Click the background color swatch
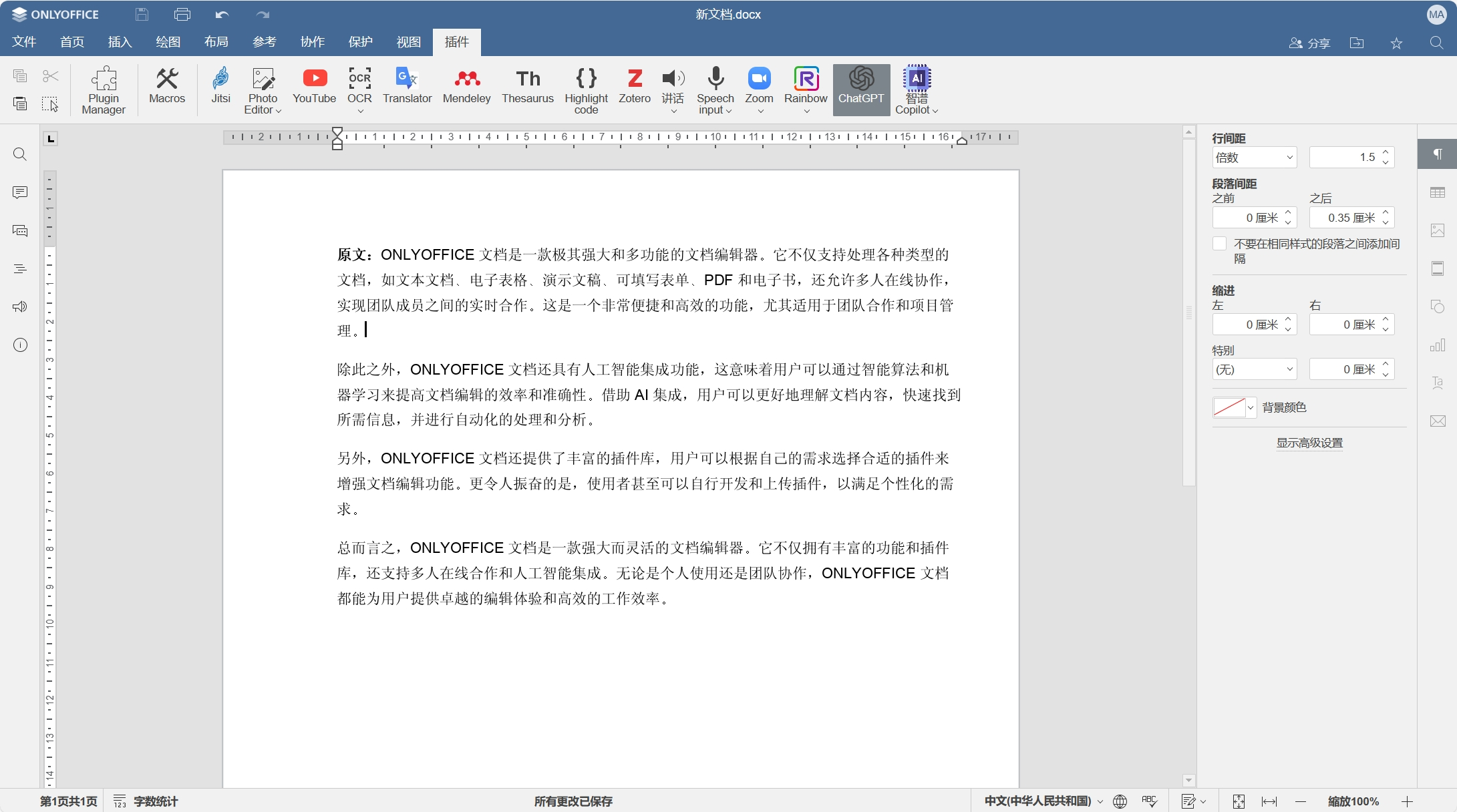 click(1229, 407)
